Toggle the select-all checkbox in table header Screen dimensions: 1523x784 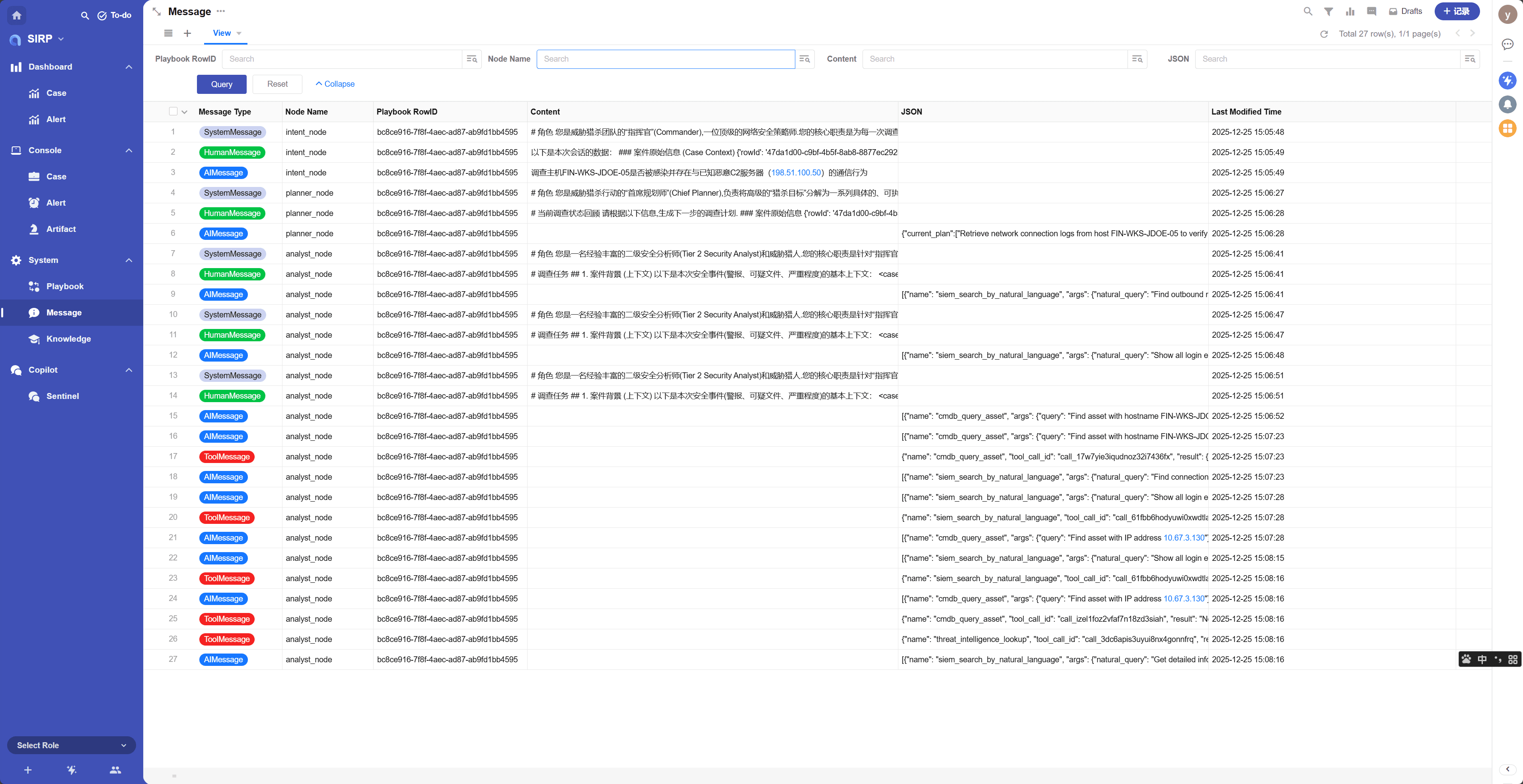(173, 112)
